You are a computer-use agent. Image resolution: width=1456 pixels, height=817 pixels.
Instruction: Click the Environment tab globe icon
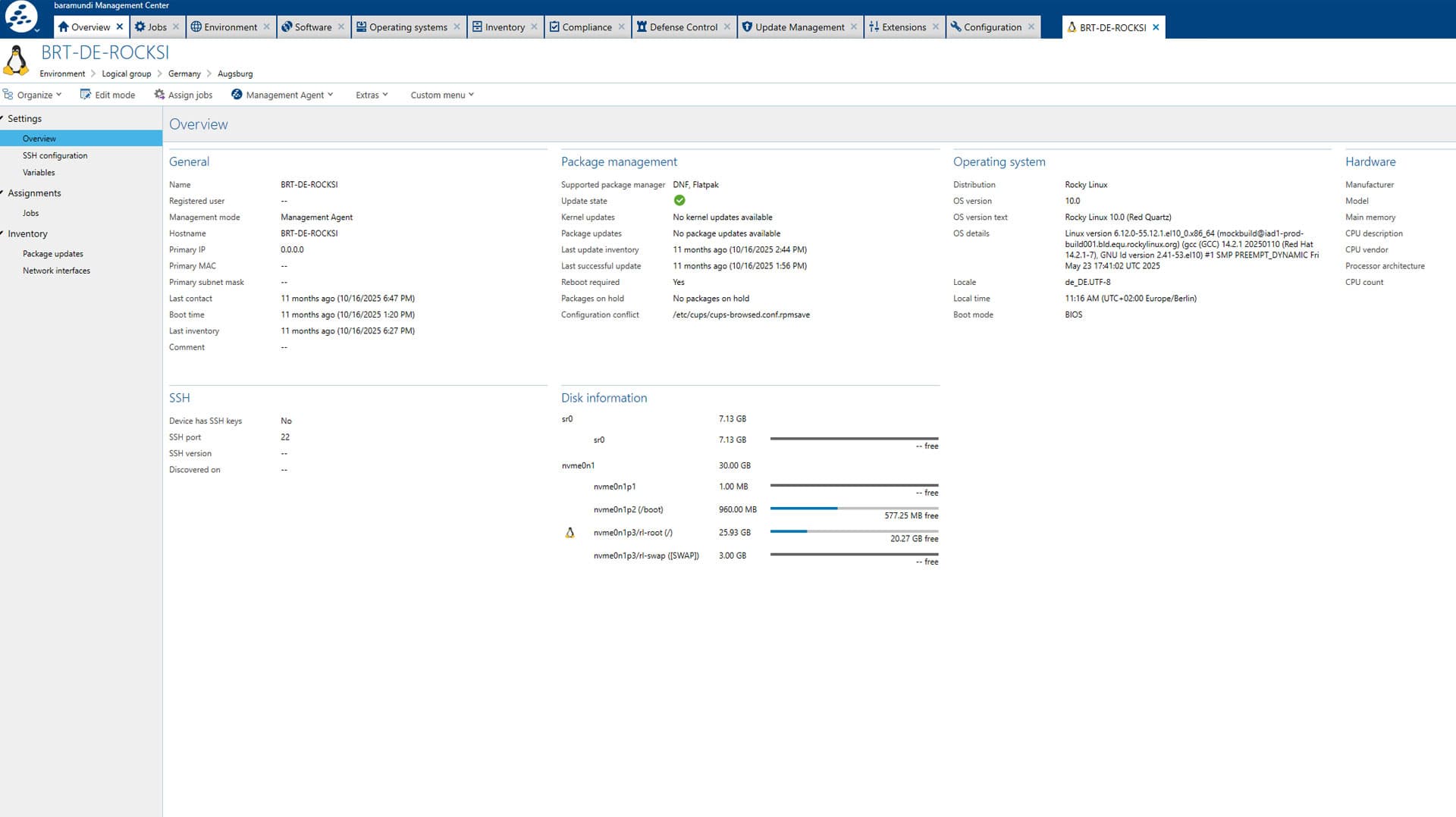(196, 27)
